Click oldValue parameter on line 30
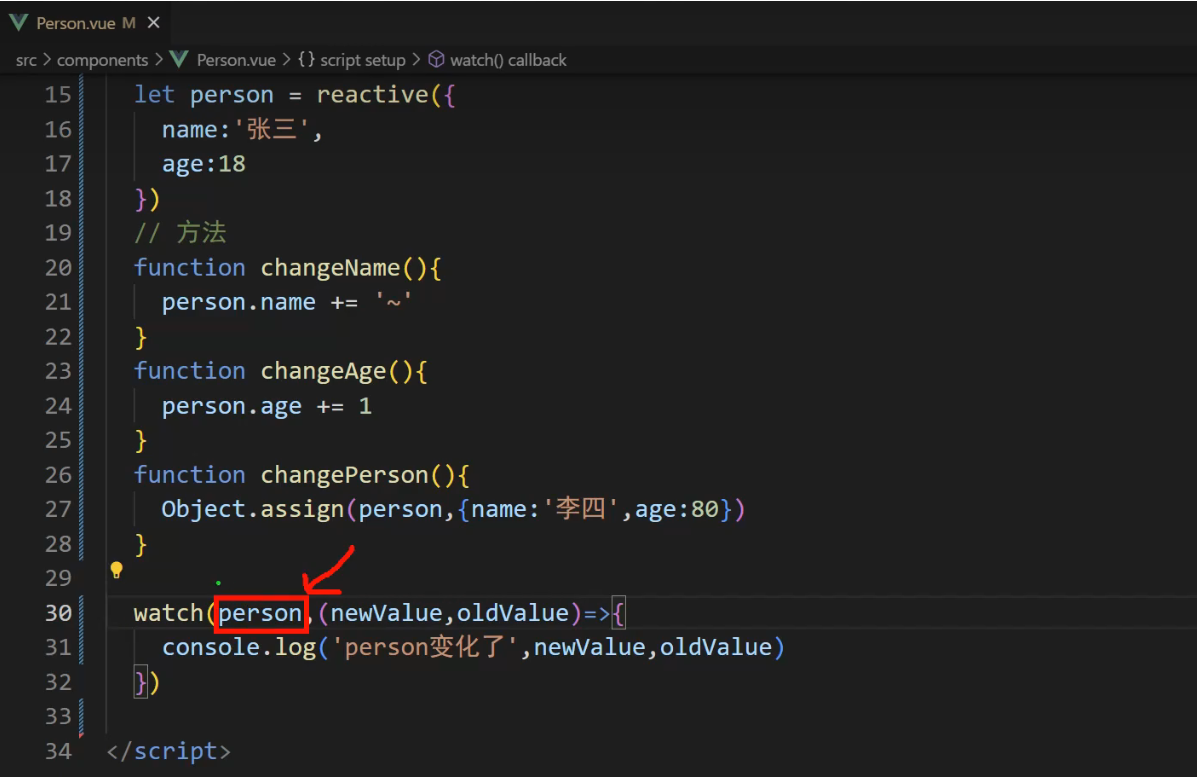 tap(513, 613)
